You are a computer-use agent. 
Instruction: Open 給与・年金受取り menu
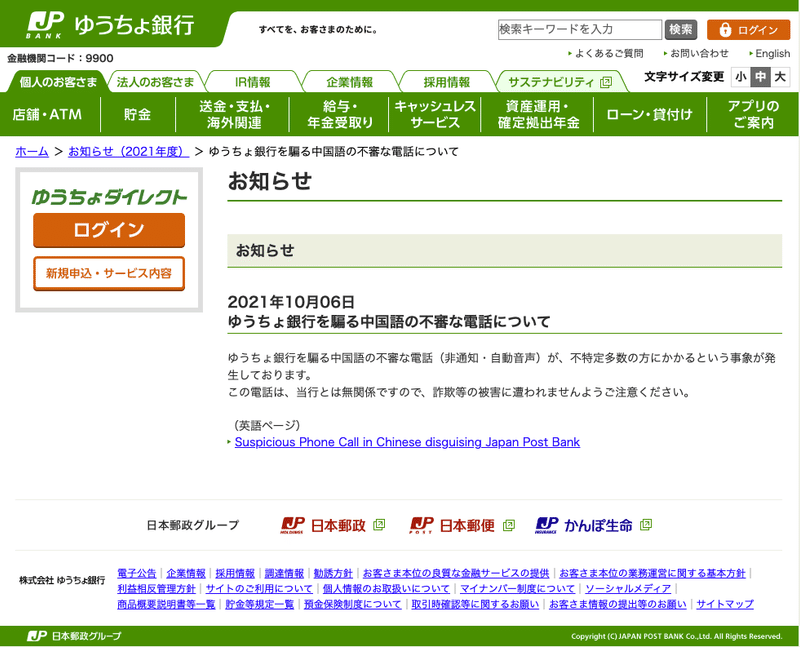pos(340,114)
